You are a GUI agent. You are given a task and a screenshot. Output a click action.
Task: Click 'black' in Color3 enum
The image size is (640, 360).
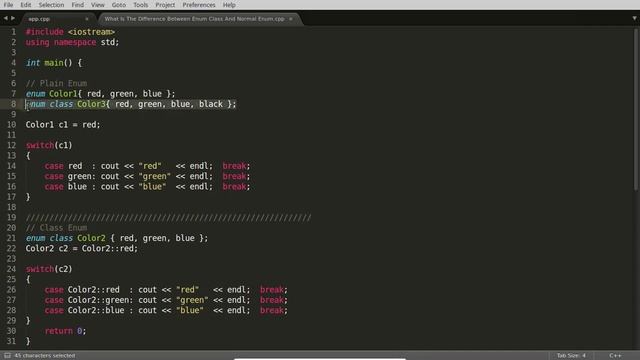pyautogui.click(x=211, y=104)
